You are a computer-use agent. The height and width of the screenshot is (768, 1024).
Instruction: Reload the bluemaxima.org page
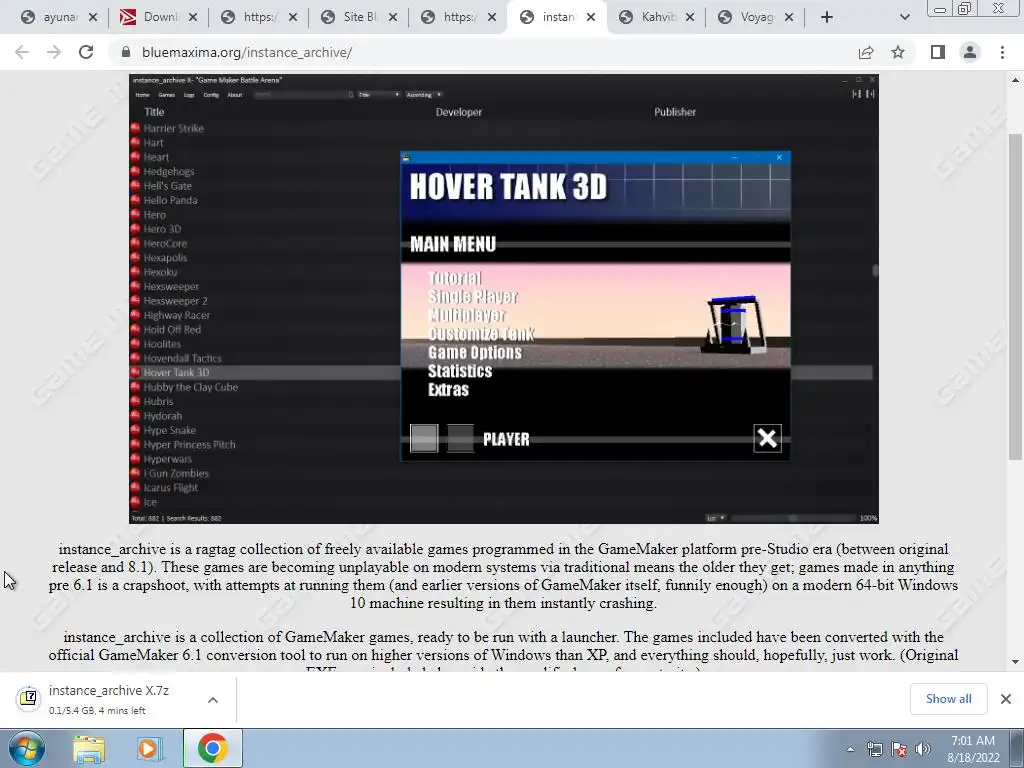(86, 52)
